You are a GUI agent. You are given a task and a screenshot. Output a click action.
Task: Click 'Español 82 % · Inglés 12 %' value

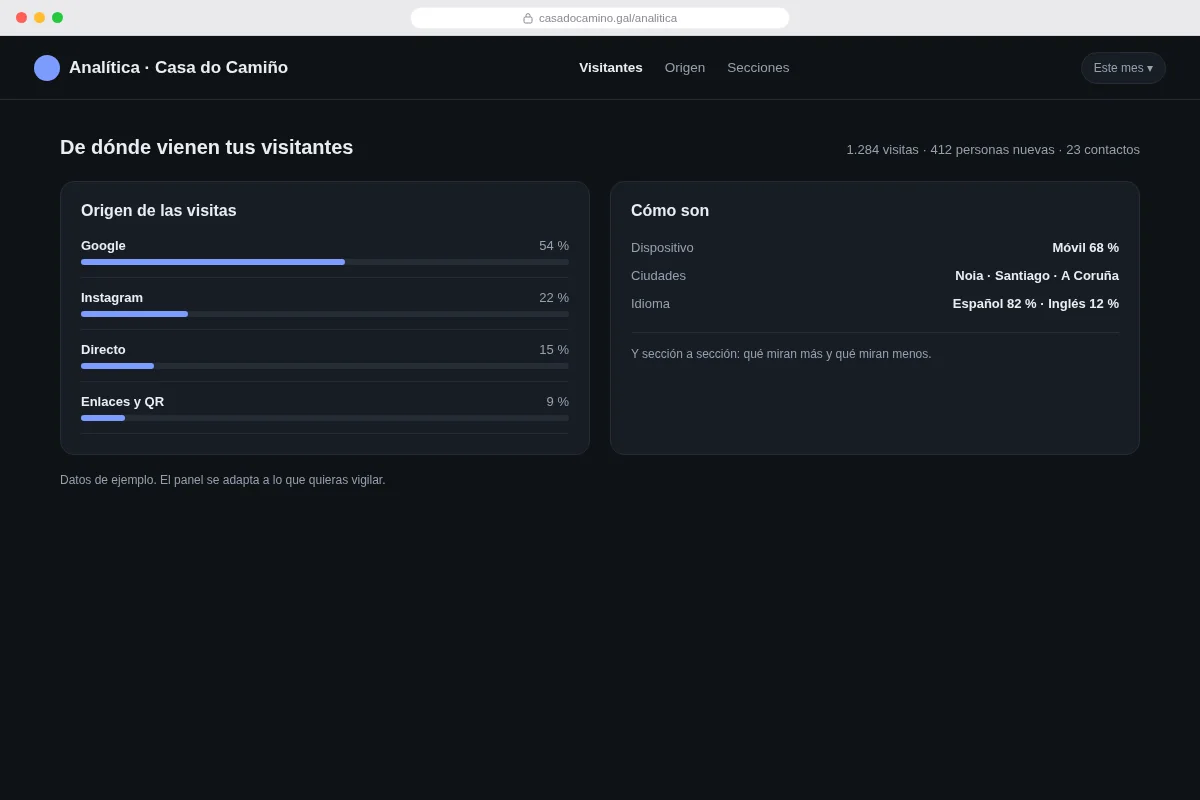click(1036, 304)
